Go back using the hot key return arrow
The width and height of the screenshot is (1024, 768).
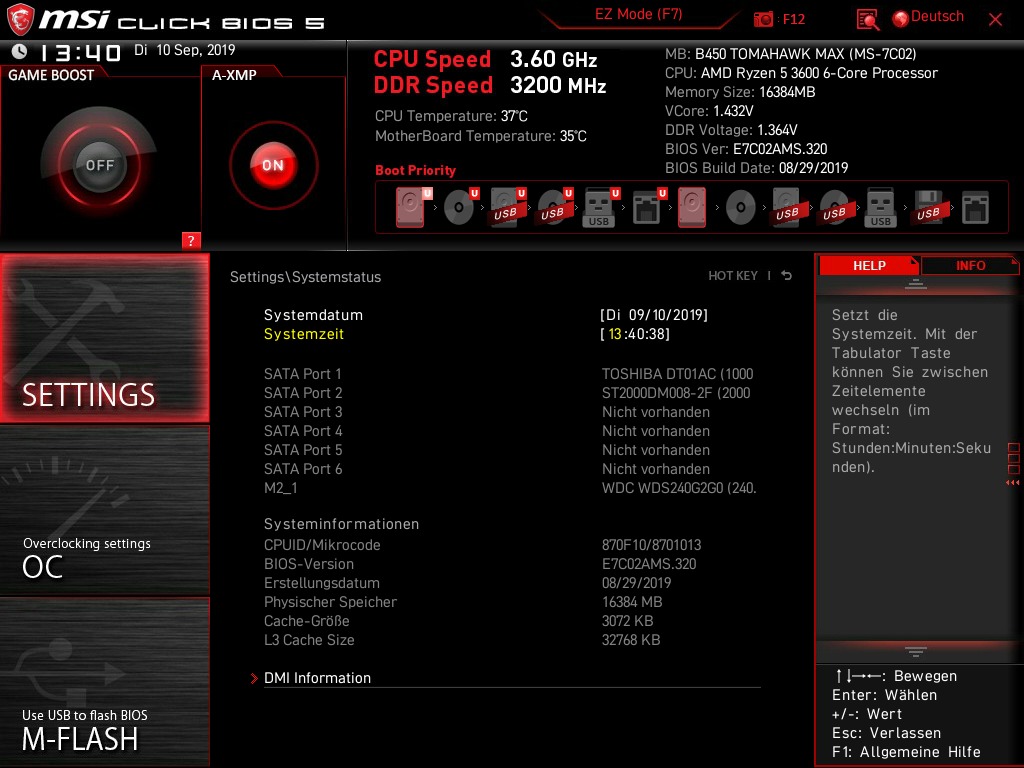pyautogui.click(x=787, y=276)
